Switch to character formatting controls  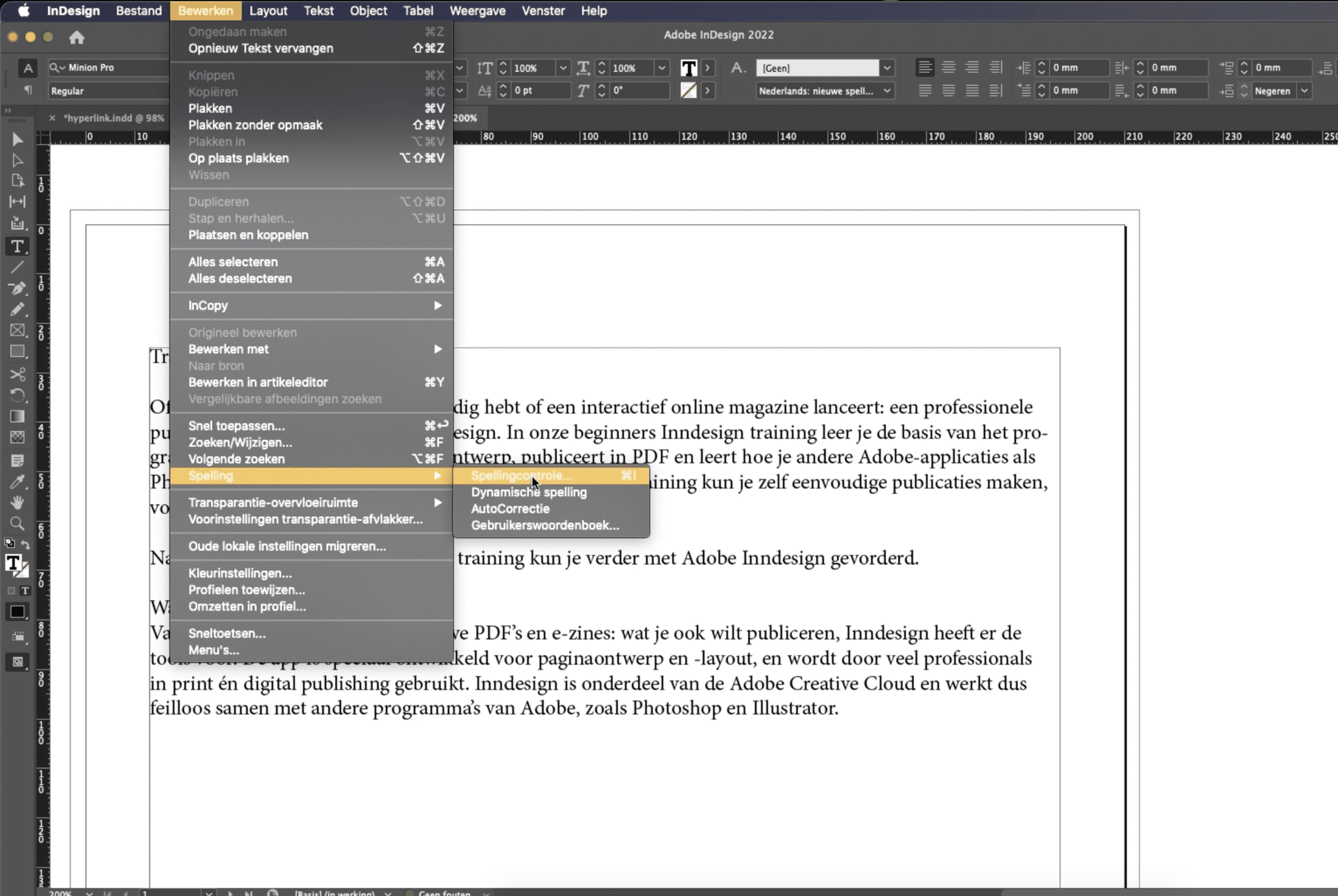(x=27, y=68)
